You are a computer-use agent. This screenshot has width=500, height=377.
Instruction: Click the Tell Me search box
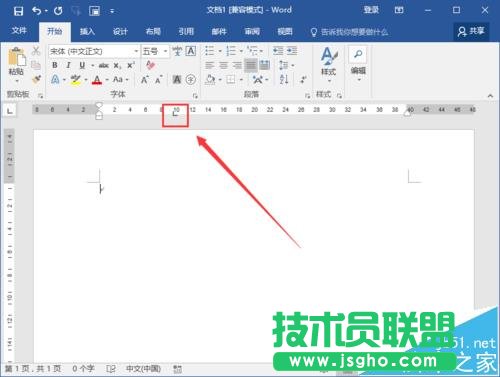[x=349, y=32]
